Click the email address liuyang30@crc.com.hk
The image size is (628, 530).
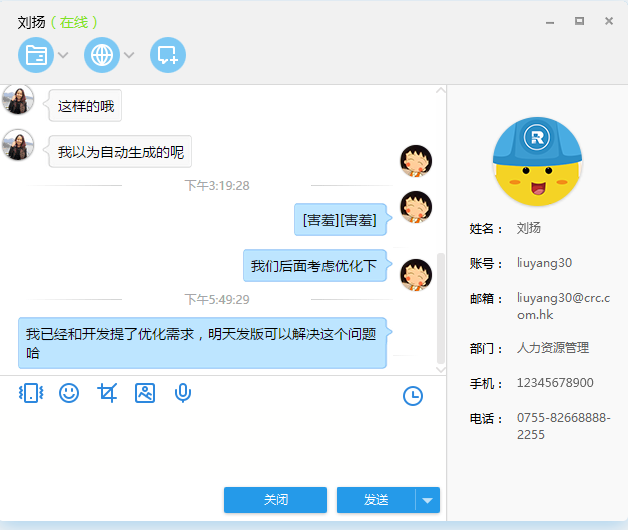coord(562,305)
